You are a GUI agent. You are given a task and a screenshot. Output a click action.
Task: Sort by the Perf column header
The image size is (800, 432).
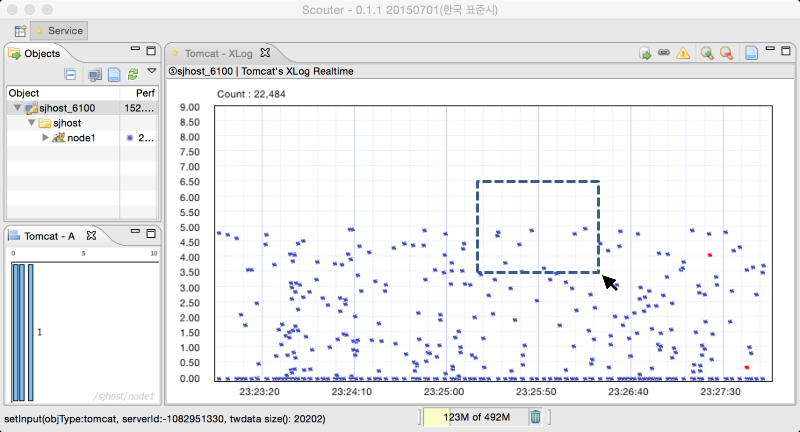(139, 93)
